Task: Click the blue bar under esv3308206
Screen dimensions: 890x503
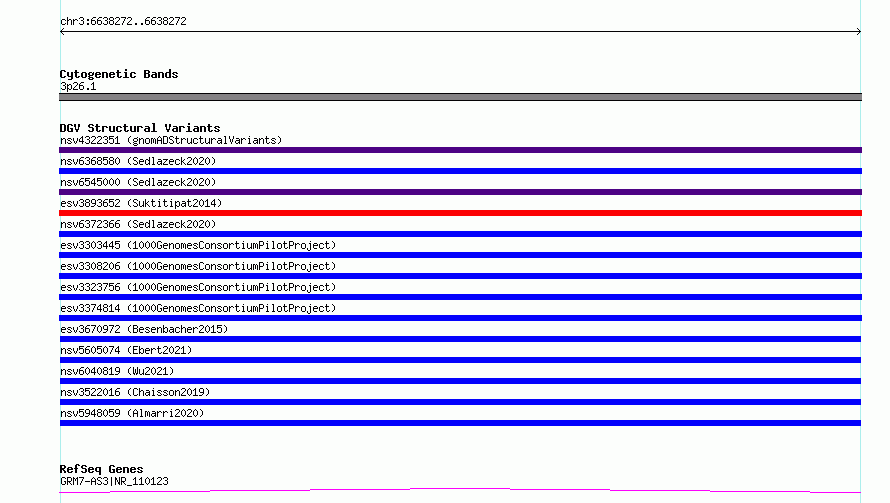Action: point(460,276)
